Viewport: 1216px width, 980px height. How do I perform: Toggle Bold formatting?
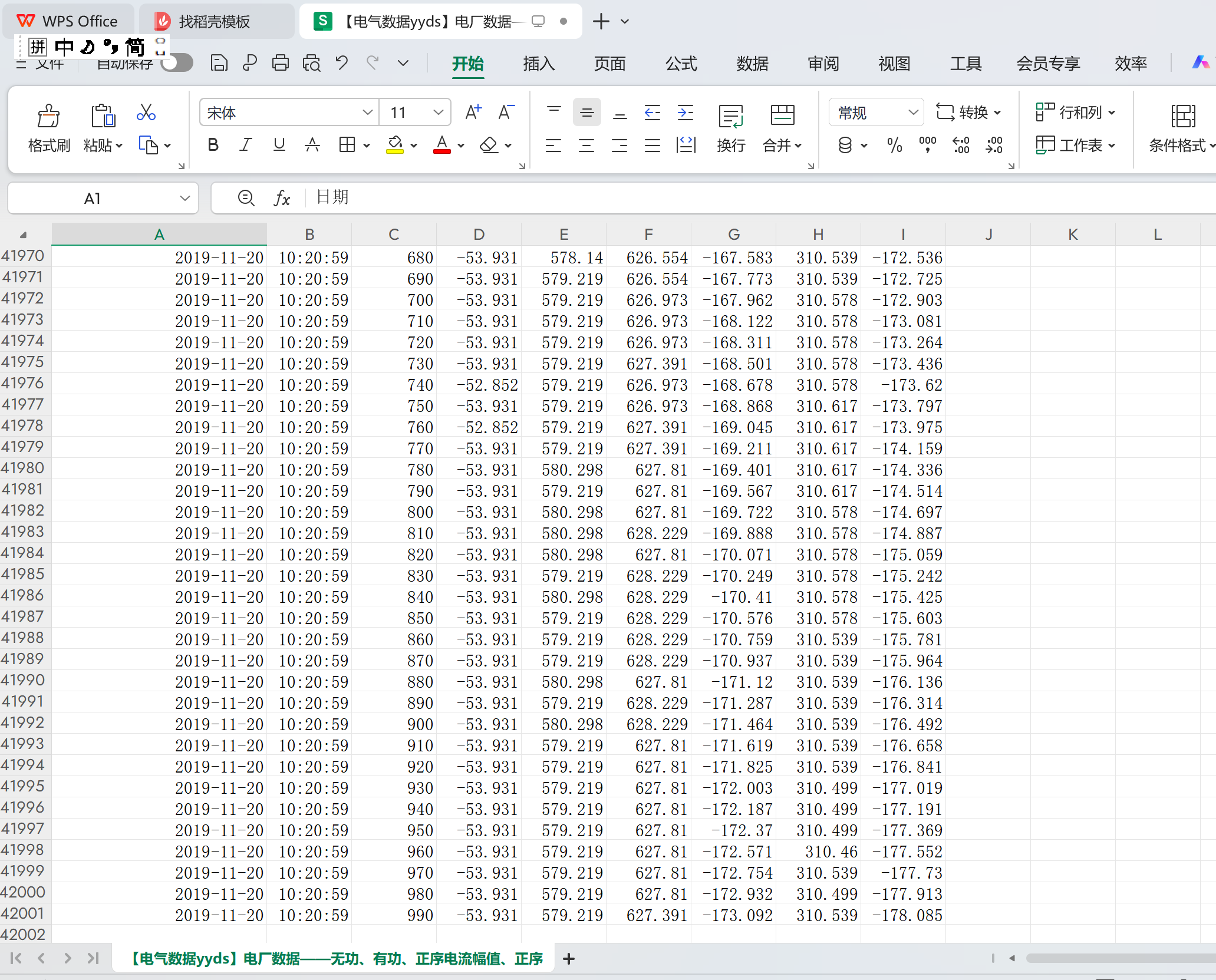click(x=213, y=145)
